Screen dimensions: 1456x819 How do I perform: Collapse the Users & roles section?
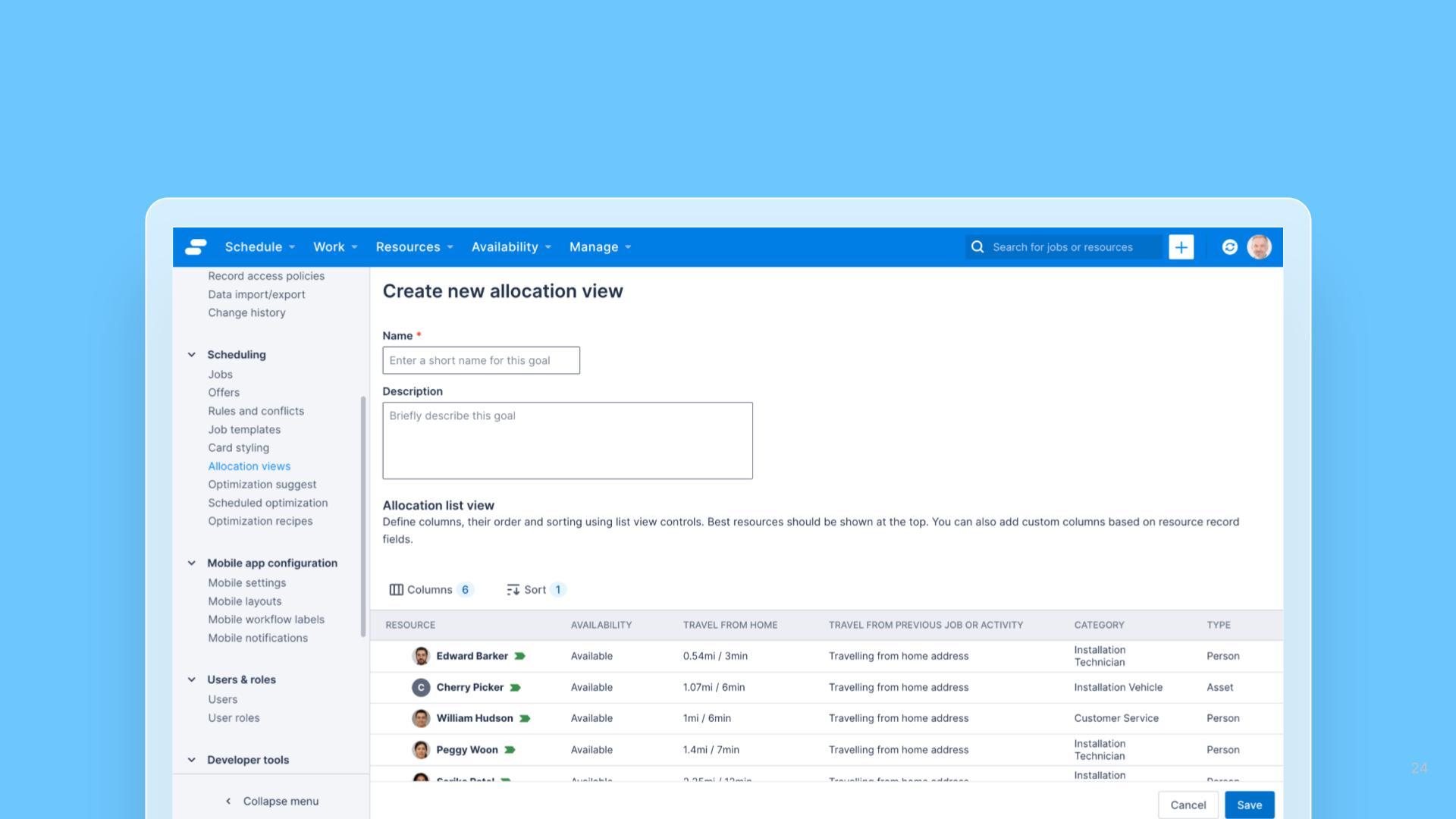click(192, 680)
